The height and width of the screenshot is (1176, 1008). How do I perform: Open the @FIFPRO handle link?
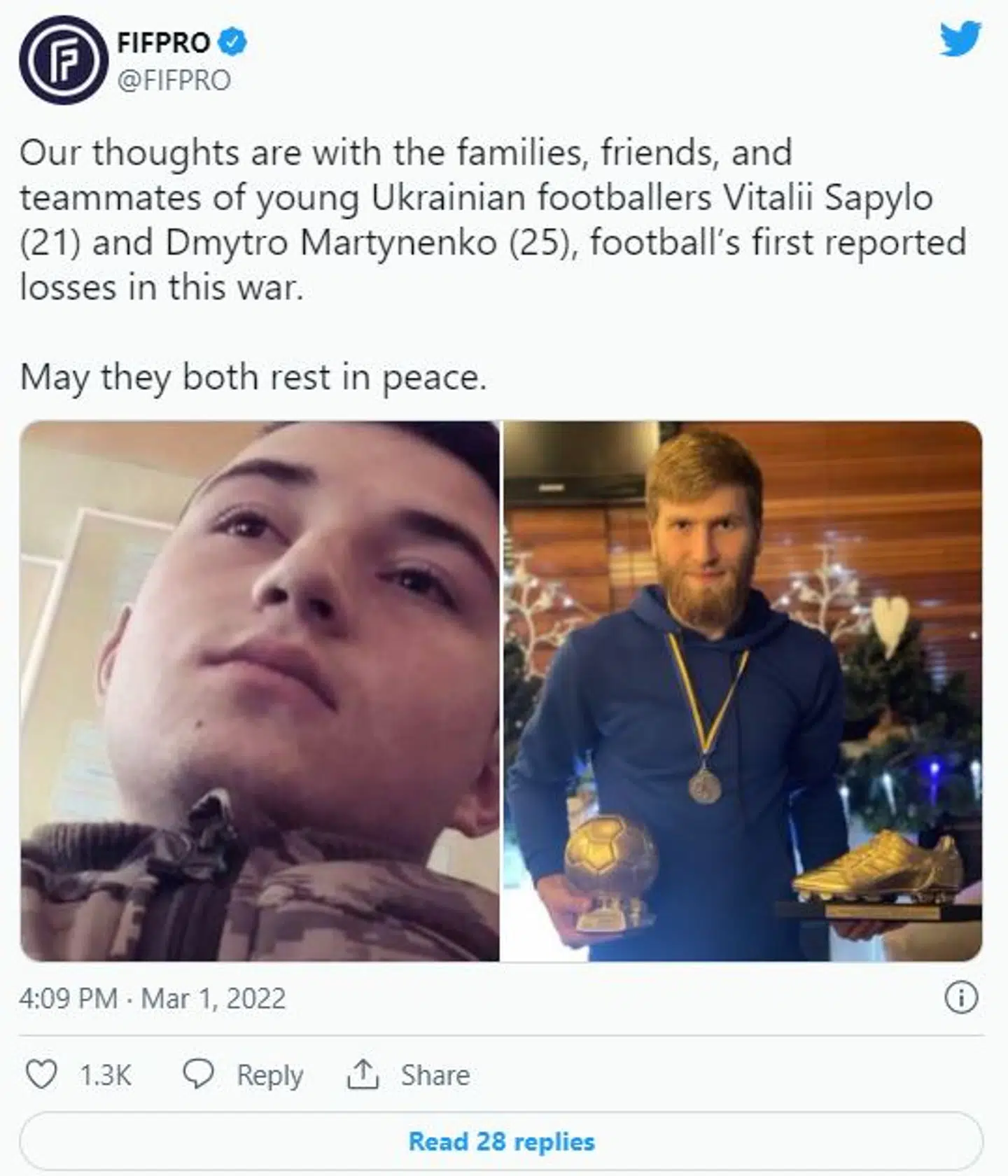click(174, 80)
